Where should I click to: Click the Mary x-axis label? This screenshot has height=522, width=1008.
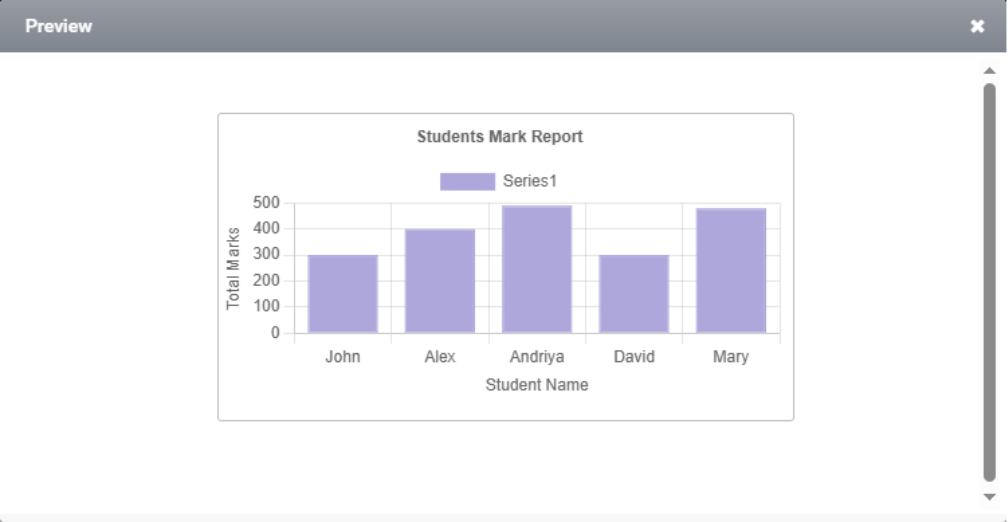[x=731, y=357]
